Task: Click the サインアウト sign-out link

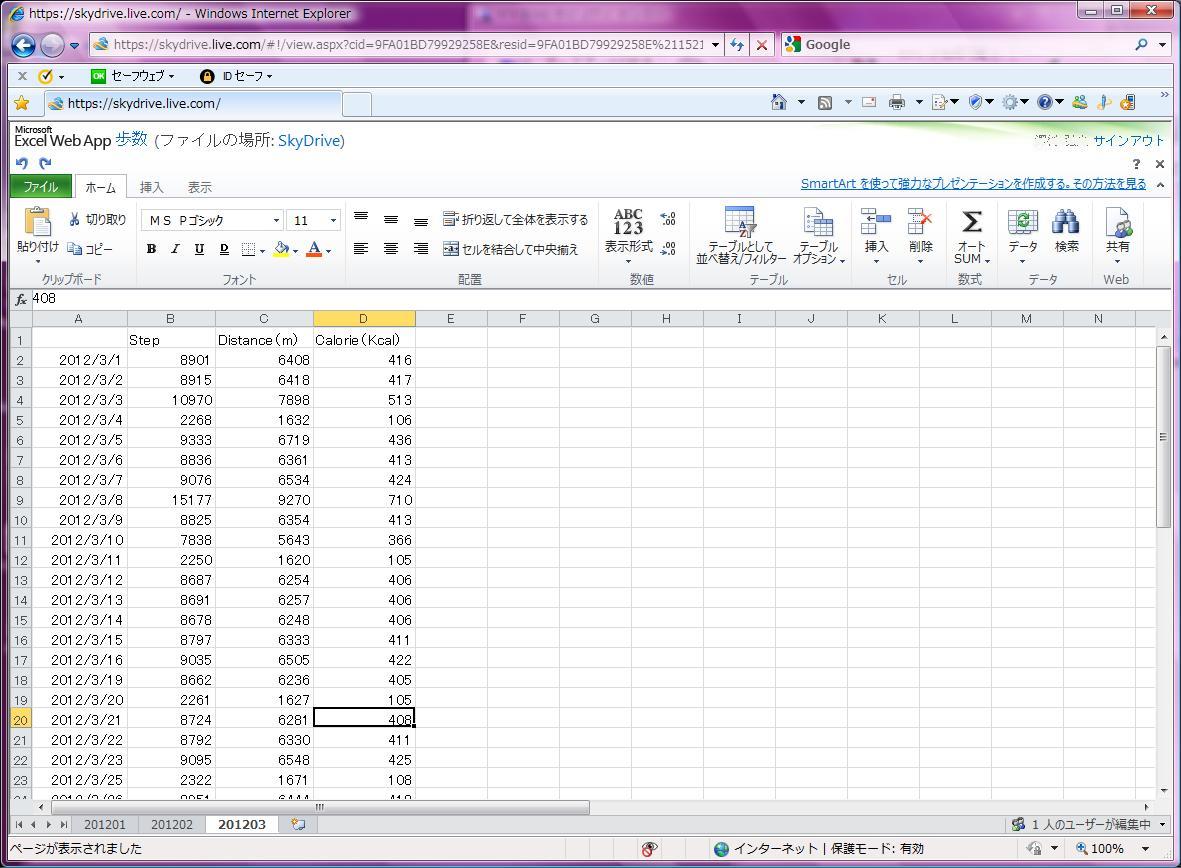Action: coord(1128,141)
